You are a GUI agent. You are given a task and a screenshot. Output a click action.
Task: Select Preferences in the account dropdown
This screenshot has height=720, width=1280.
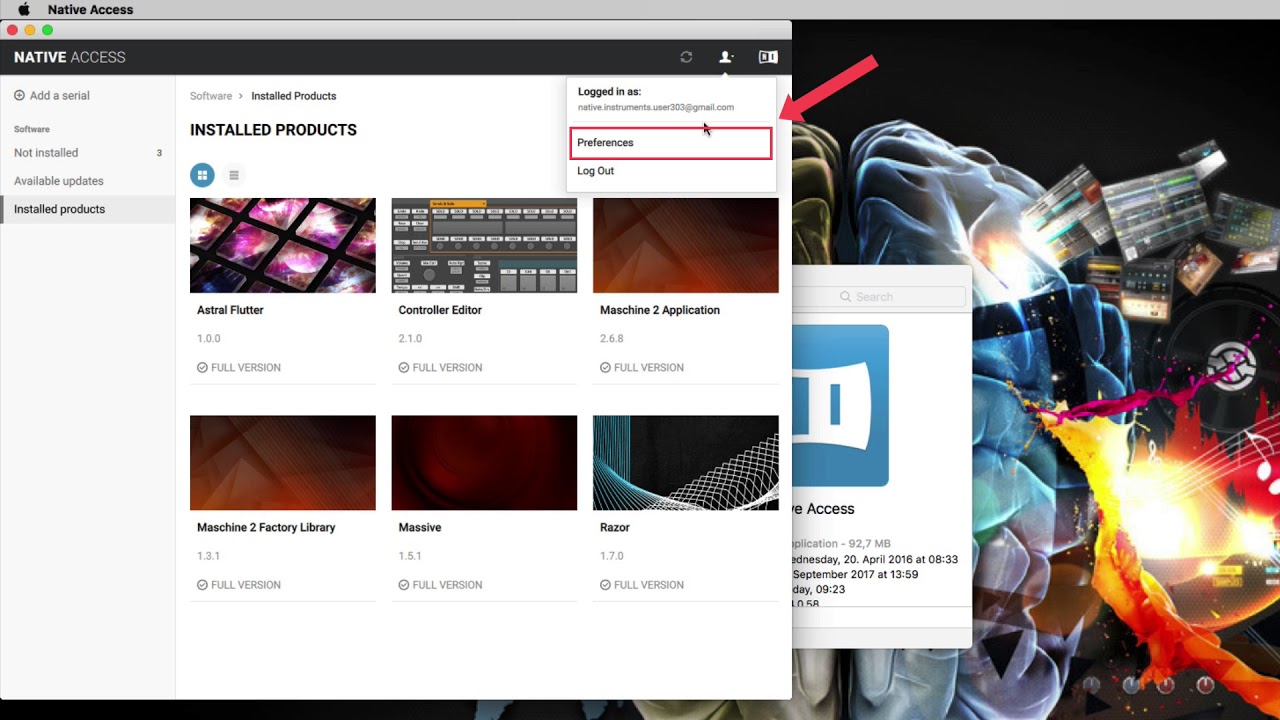tap(671, 143)
